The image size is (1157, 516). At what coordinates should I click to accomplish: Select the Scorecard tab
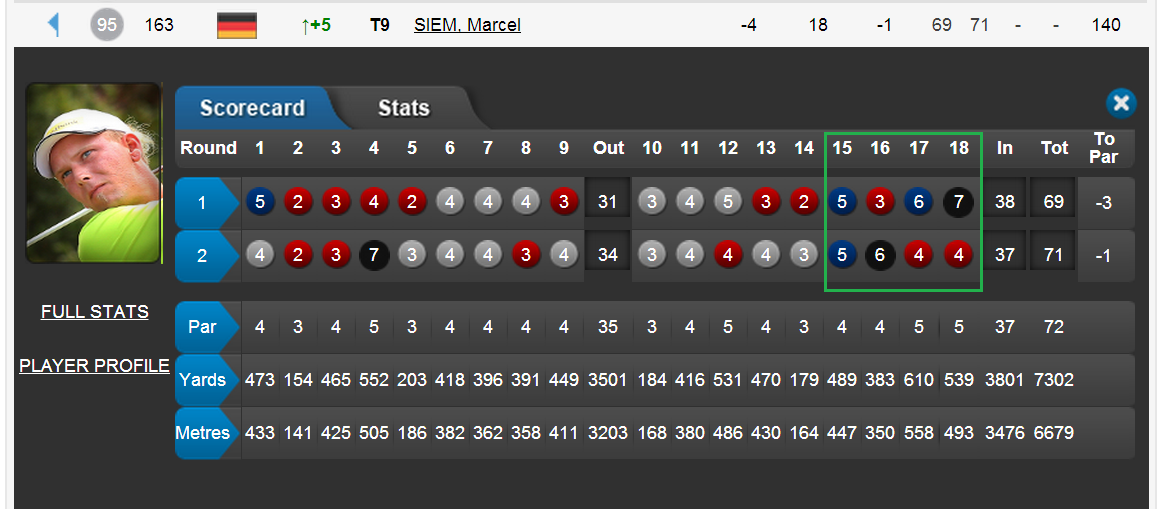click(252, 109)
